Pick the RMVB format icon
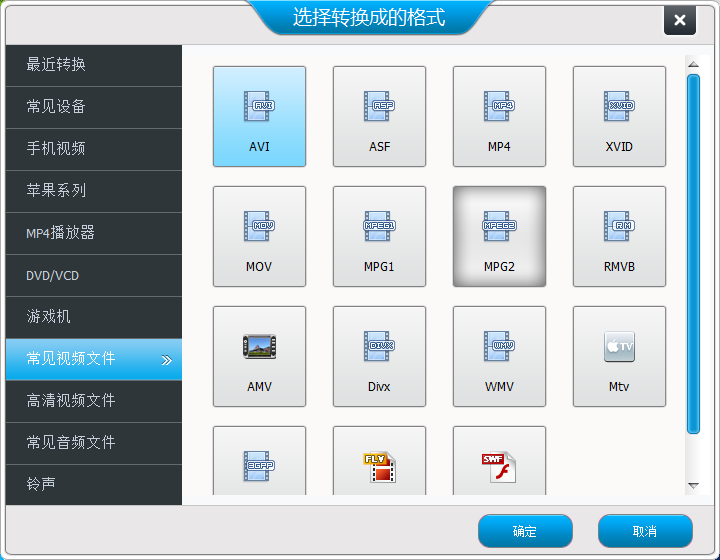 coord(619,226)
